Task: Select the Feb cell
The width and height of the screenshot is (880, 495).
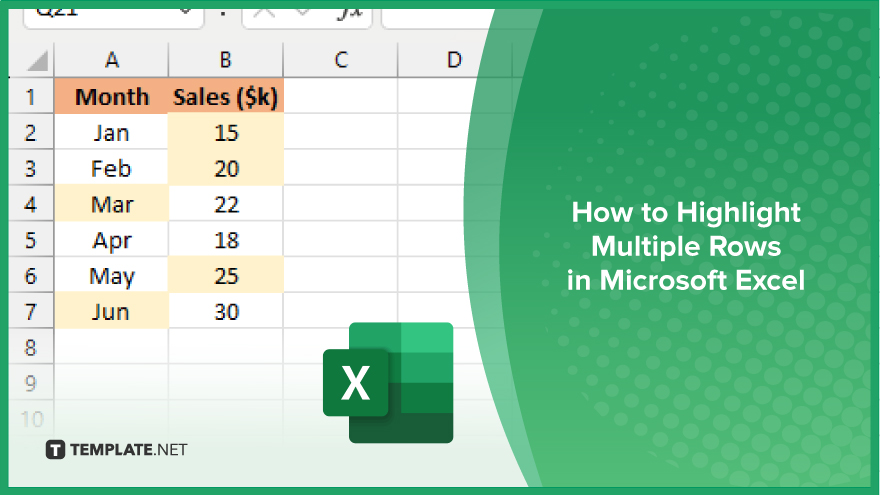Action: click(112, 168)
